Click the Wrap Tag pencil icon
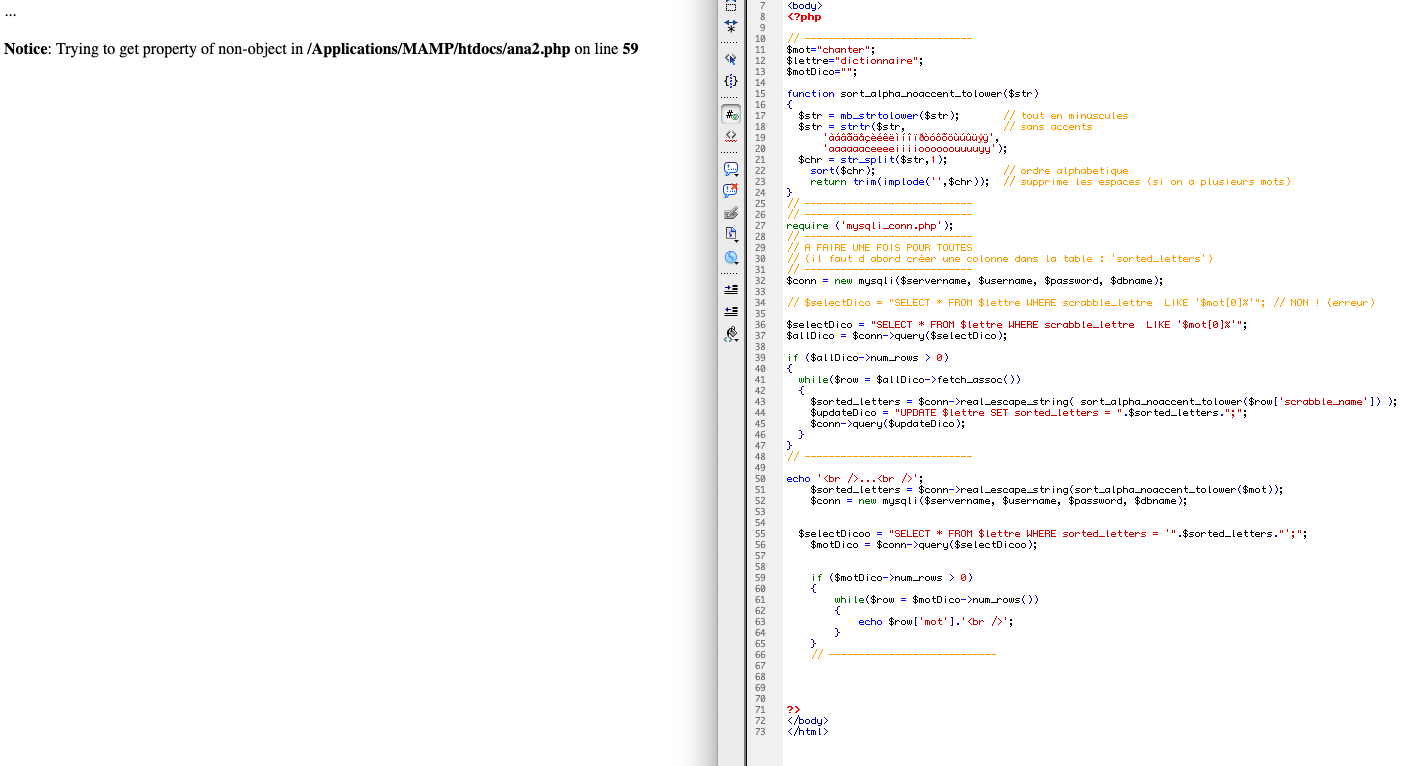 731,212
